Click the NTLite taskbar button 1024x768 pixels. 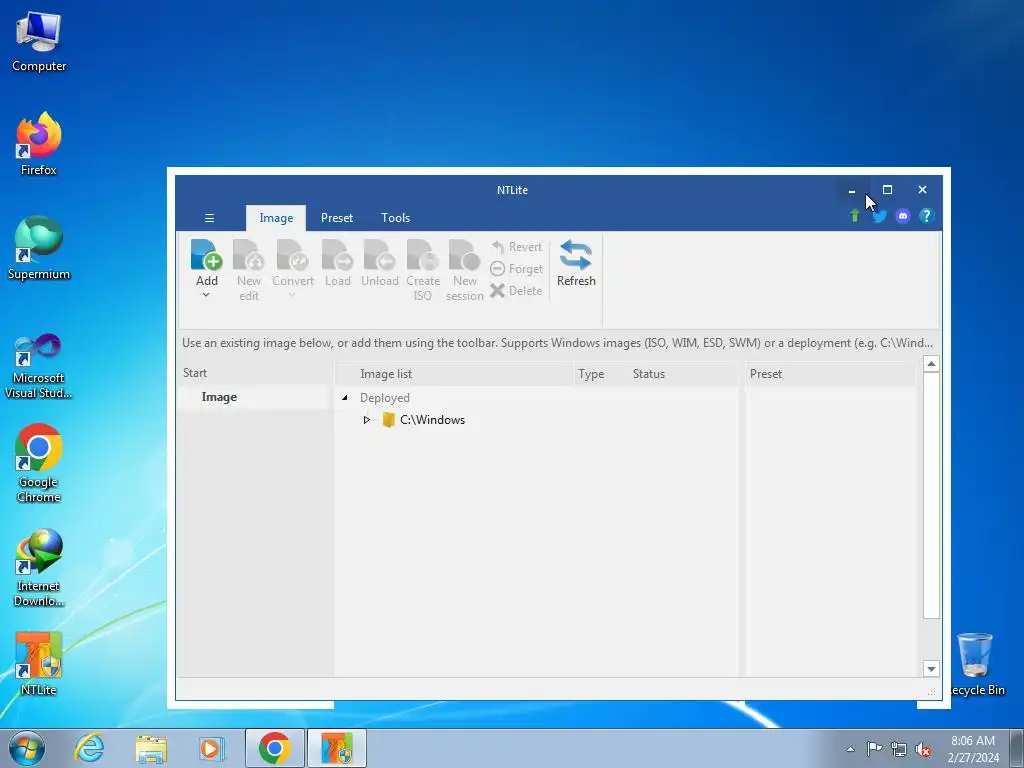click(x=337, y=748)
